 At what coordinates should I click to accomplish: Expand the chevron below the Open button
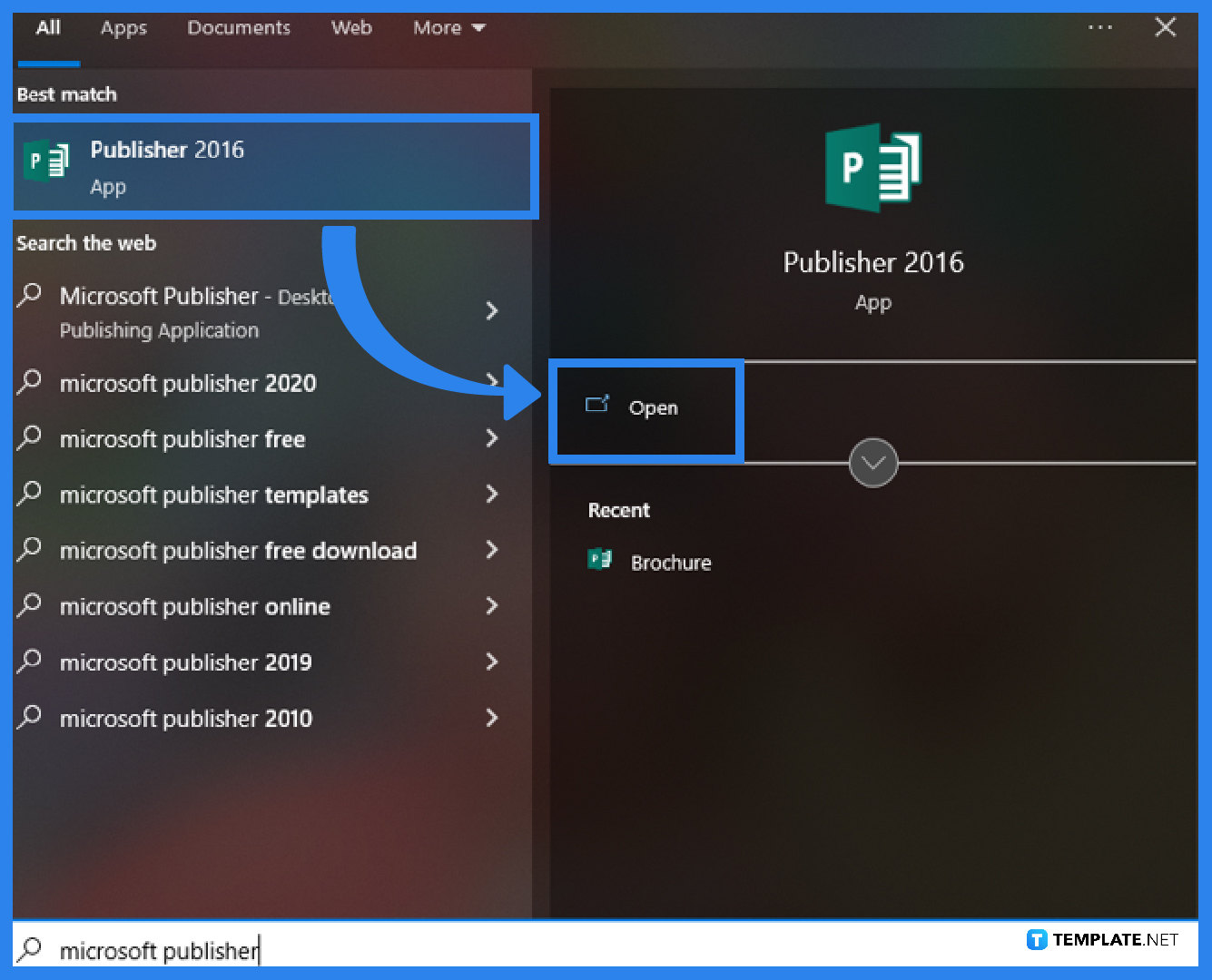click(872, 463)
